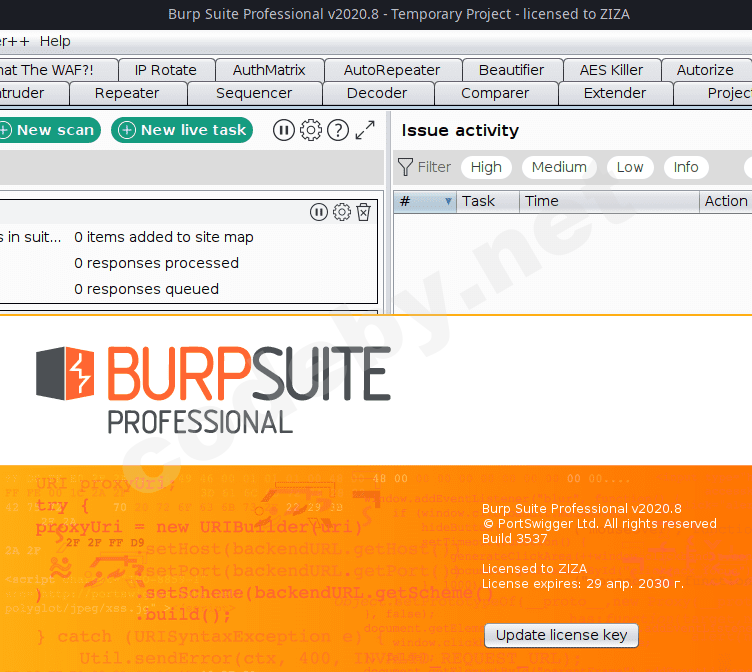Select the AES Killer tab
752x672 pixels.
[x=611, y=70]
